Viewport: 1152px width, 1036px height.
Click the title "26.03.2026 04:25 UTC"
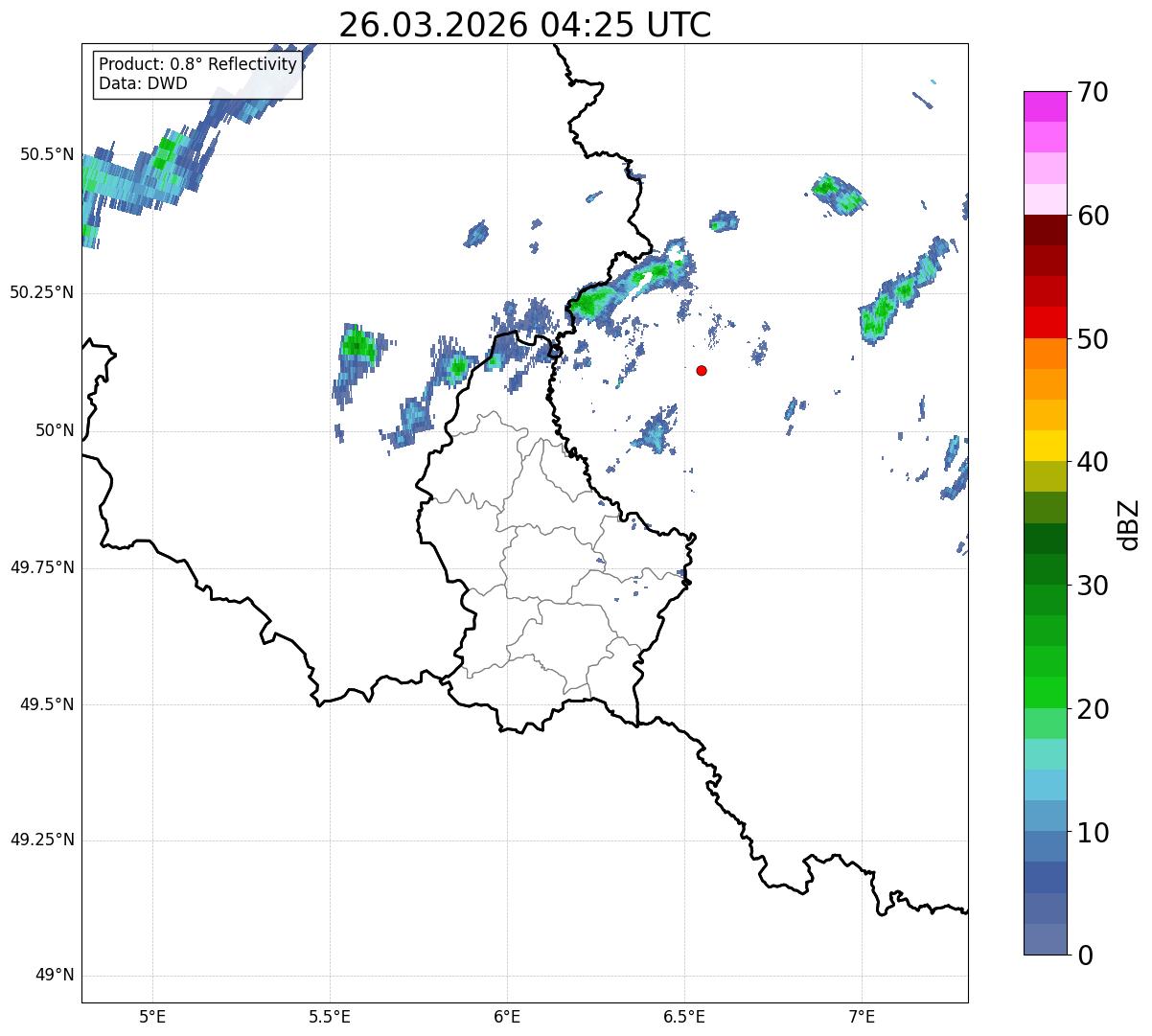(525, 25)
